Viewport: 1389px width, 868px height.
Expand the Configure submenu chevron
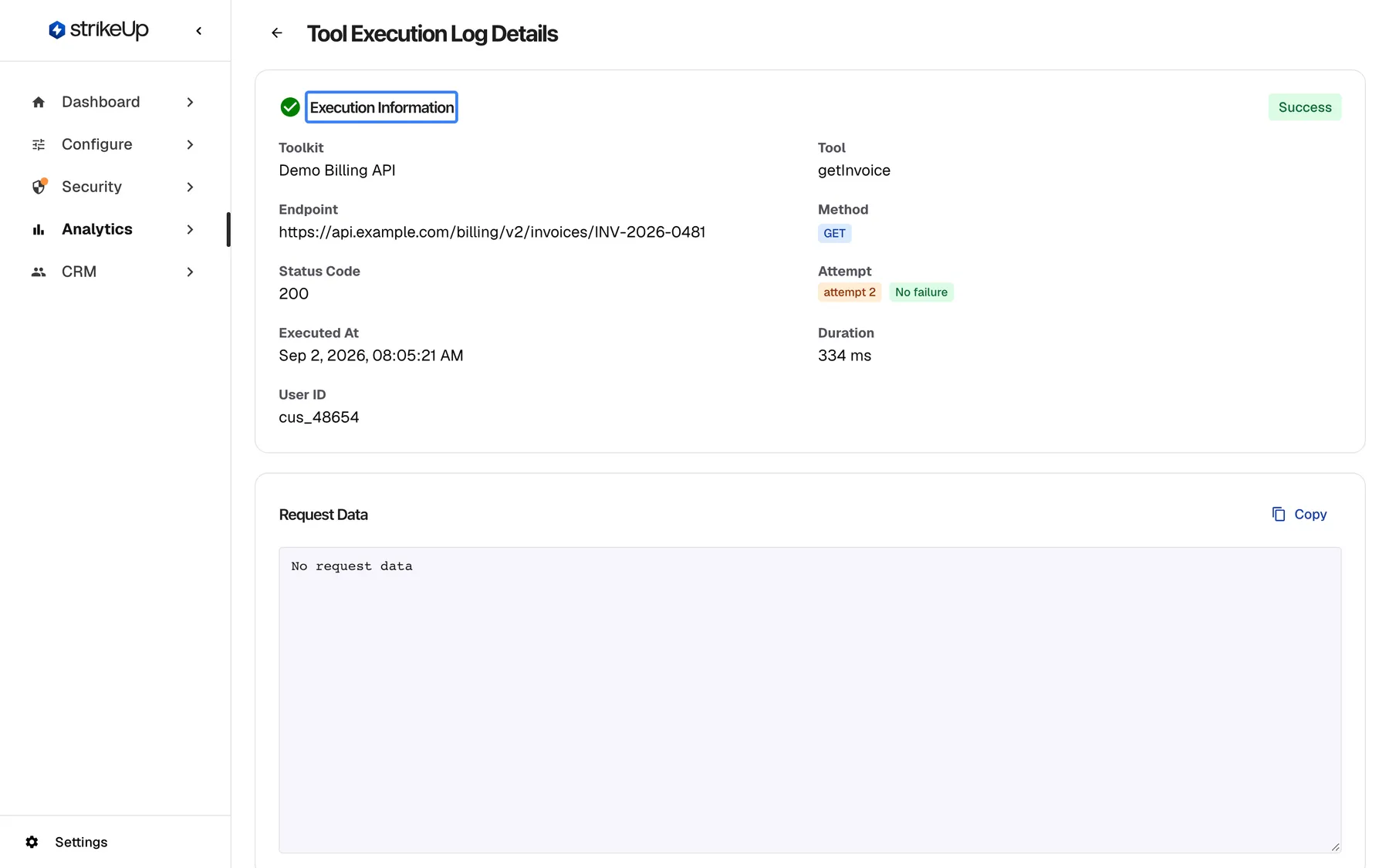190,144
